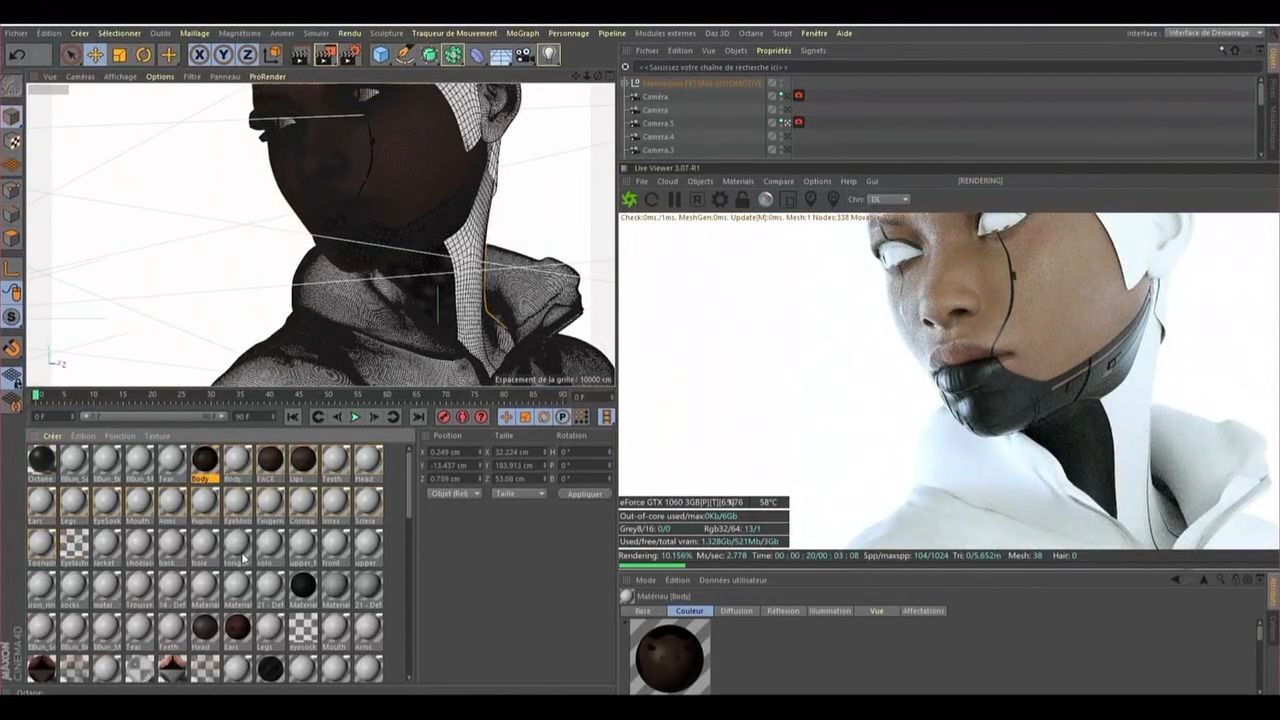Add a Cube primitive object
Viewport: 1280px width, 720px height.
coord(381,55)
